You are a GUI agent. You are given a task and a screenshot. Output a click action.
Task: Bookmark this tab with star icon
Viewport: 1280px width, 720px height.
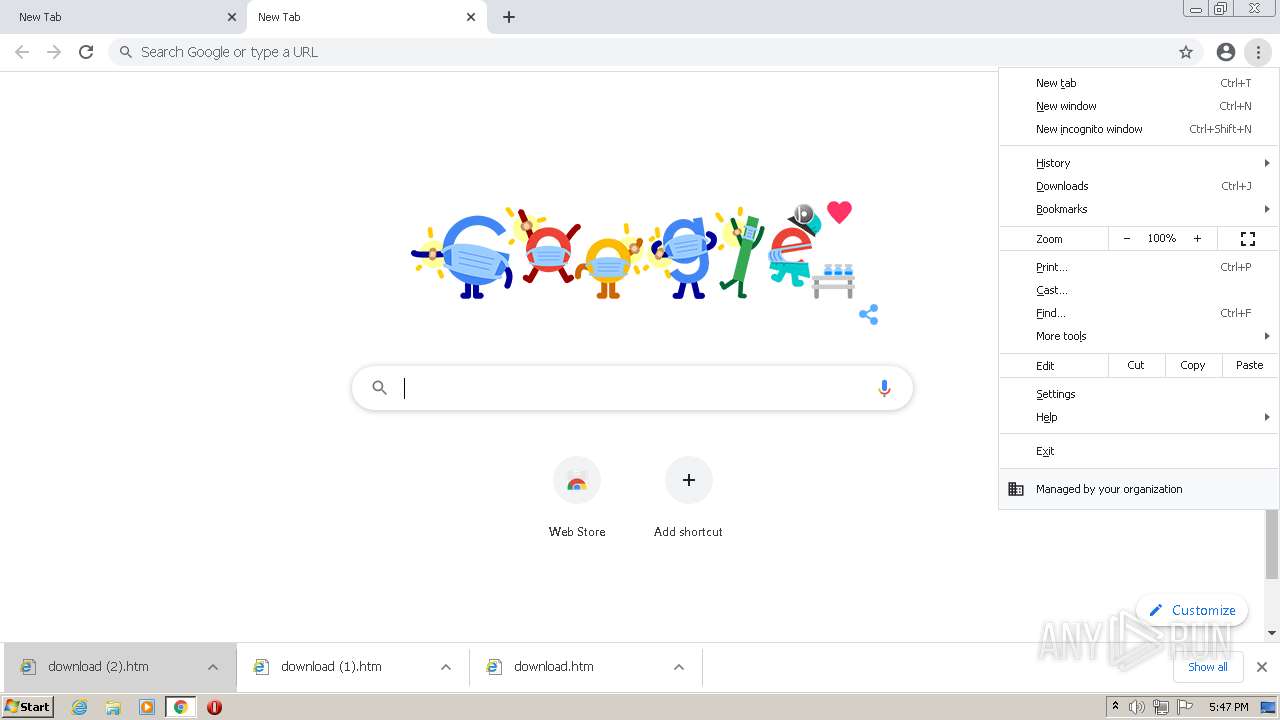(x=1186, y=52)
